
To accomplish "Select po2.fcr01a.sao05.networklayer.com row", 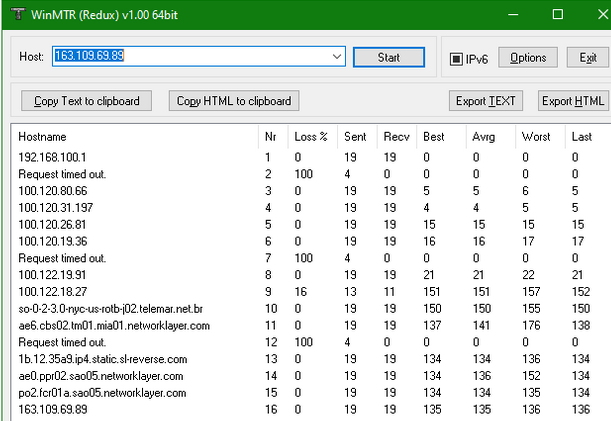I will click(311, 393).
